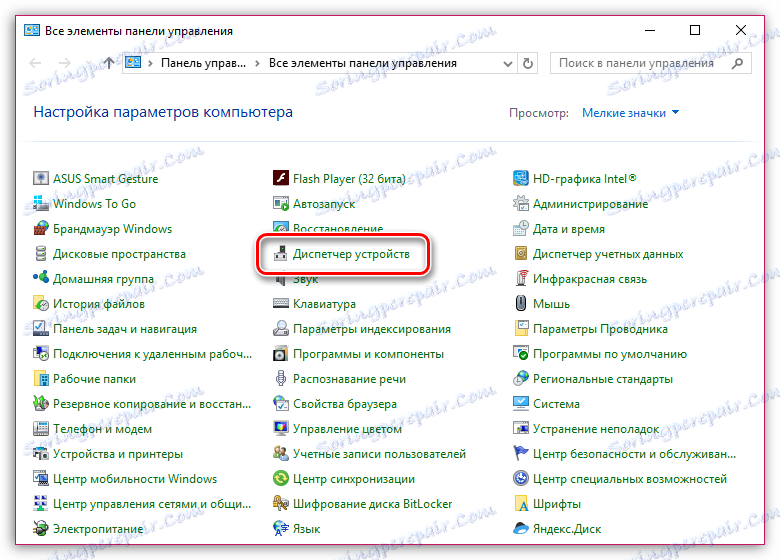Viewport: 780px width, 560px height.
Task: Click the История файлов icon
Action: (x=40, y=304)
